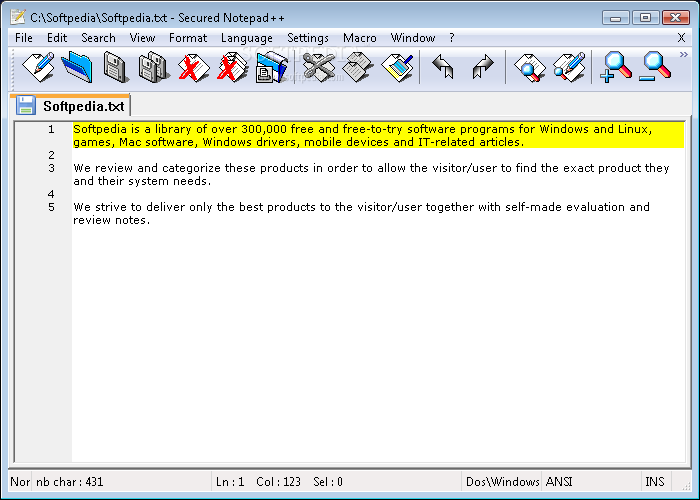Screen dimensions: 700x500
Task: Paste clipboard with the paste brush icon
Action: (397, 67)
